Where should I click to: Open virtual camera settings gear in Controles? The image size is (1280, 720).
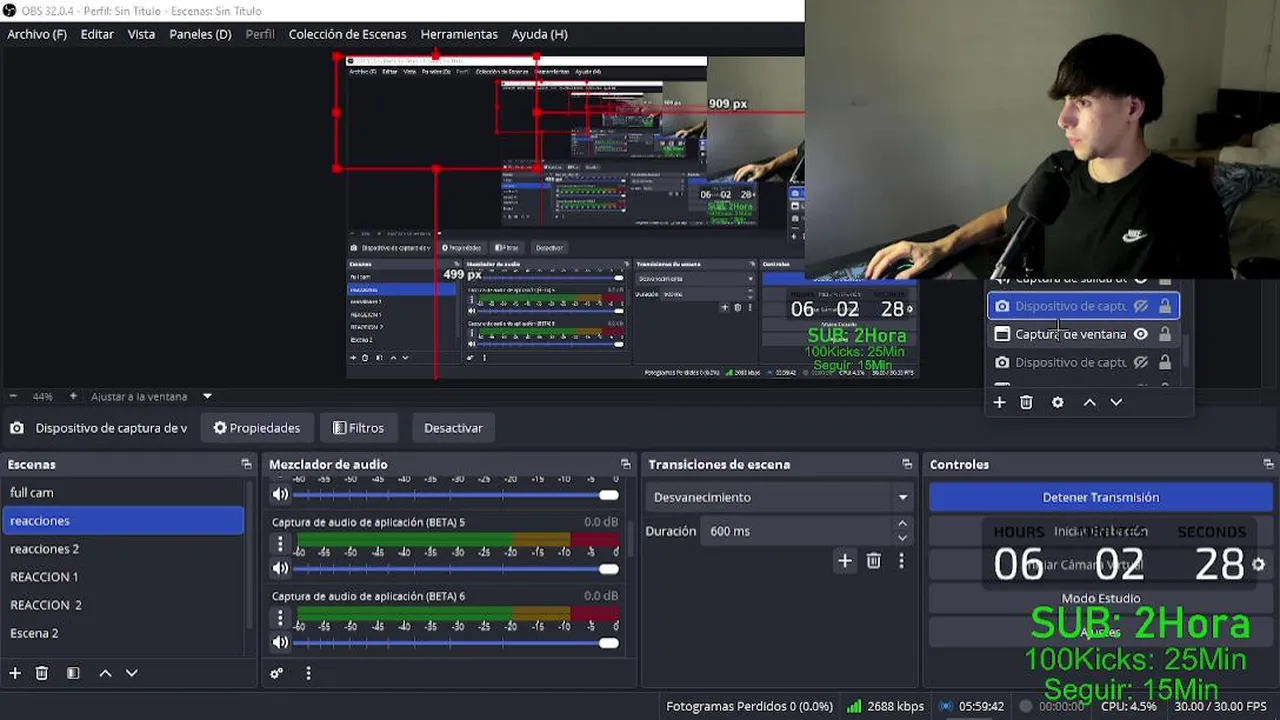coord(1258,565)
